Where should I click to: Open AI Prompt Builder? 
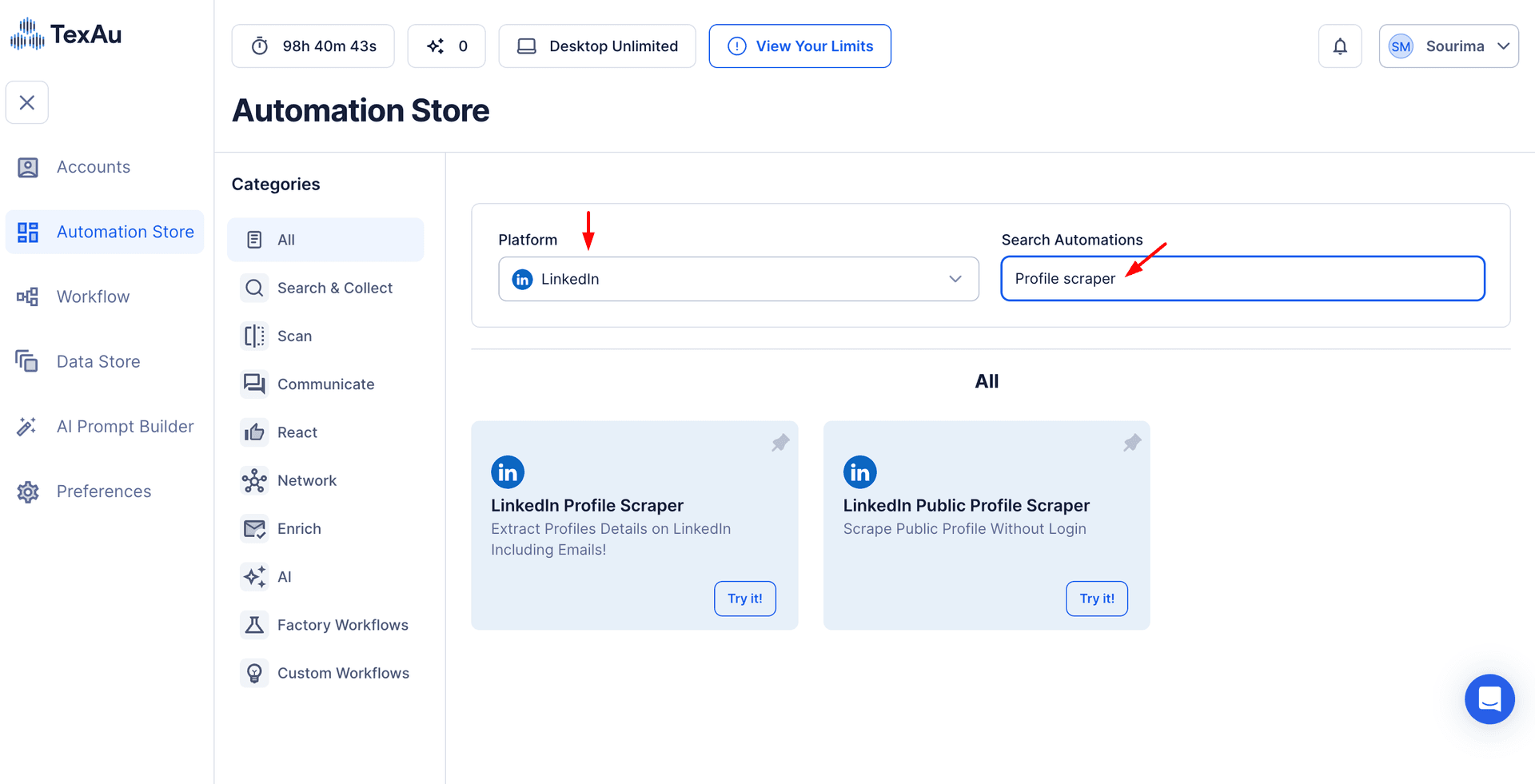[x=105, y=426]
